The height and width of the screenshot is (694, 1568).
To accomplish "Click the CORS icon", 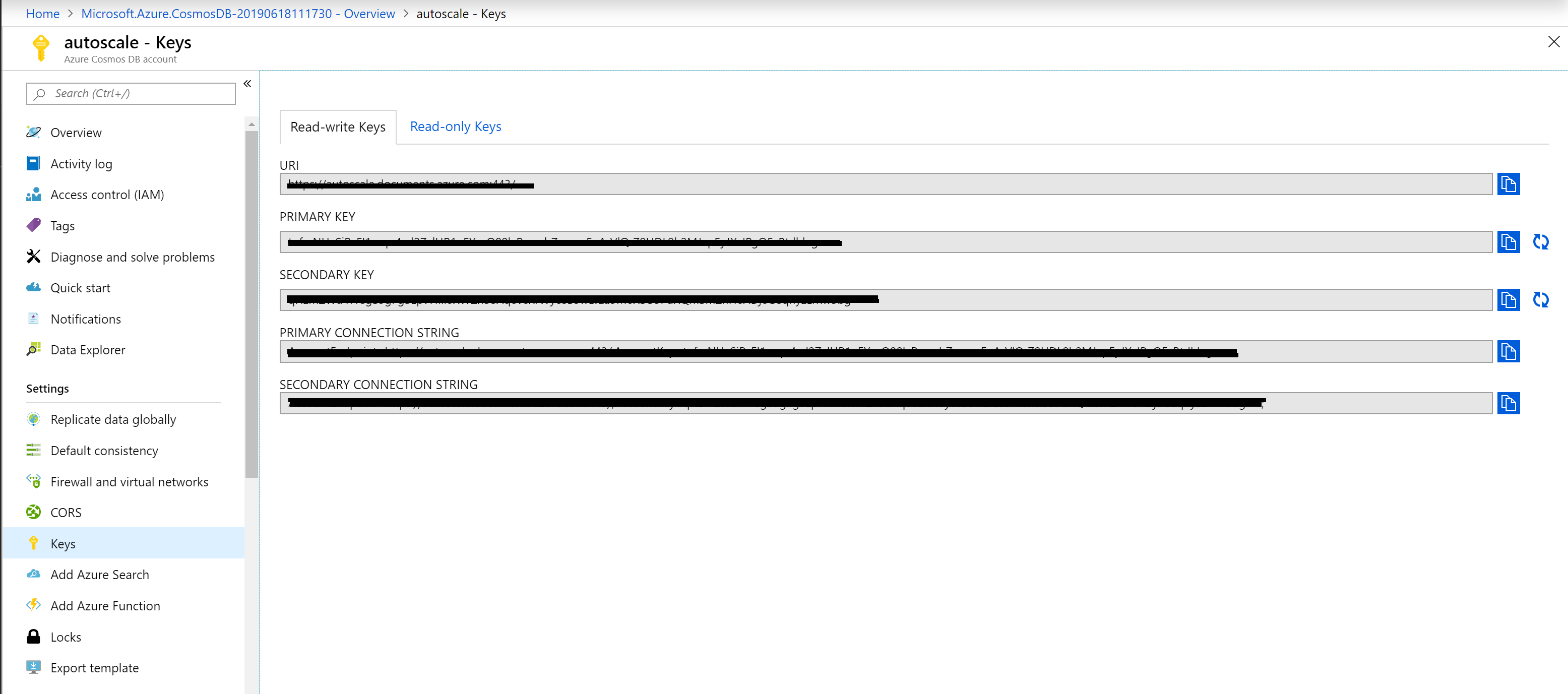I will 33,512.
